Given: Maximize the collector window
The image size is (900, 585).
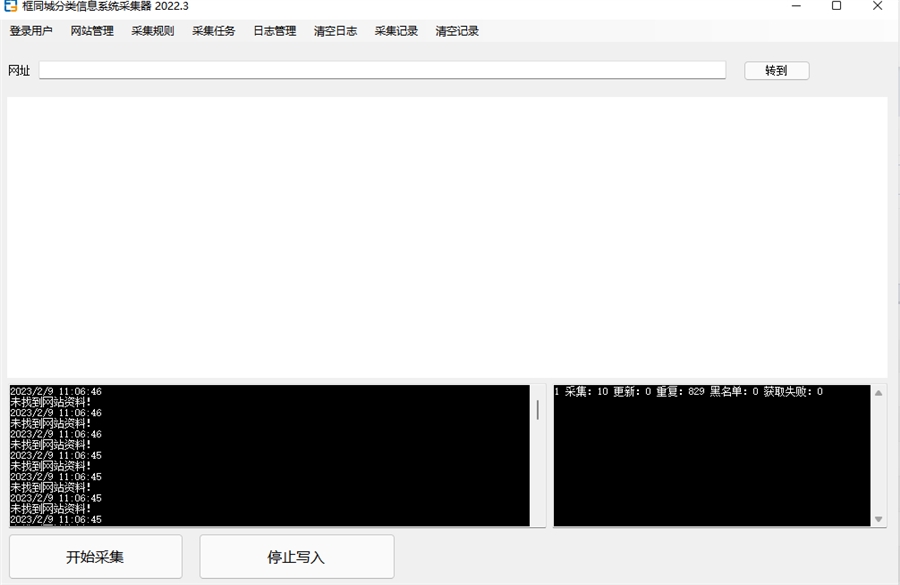Looking at the screenshot, I should pyautogui.click(x=836, y=6).
